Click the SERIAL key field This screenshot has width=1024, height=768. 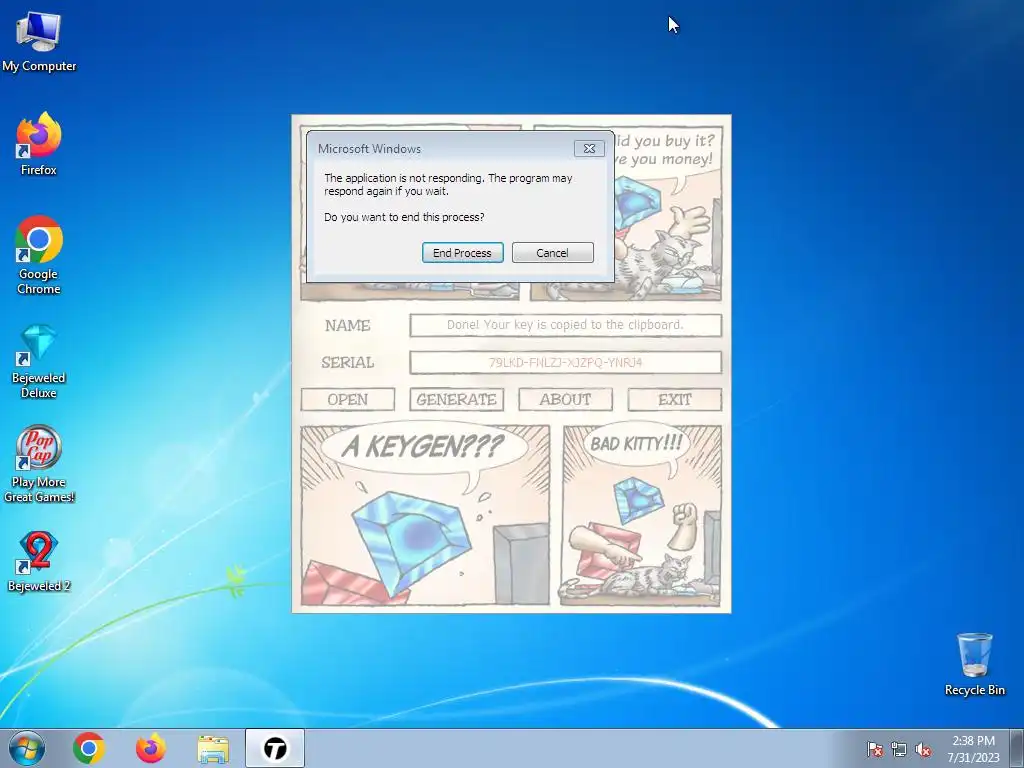pos(566,362)
